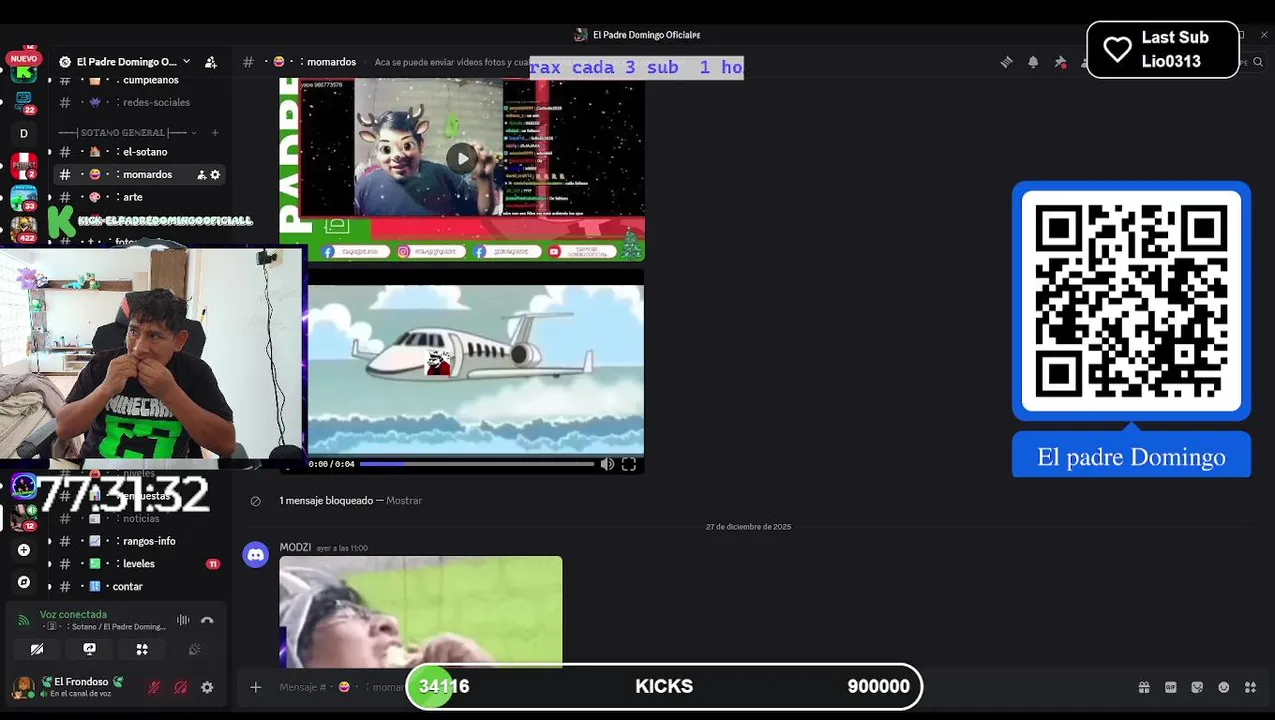Open gift icon in message bar
The width and height of the screenshot is (1275, 720).
(x=1144, y=687)
